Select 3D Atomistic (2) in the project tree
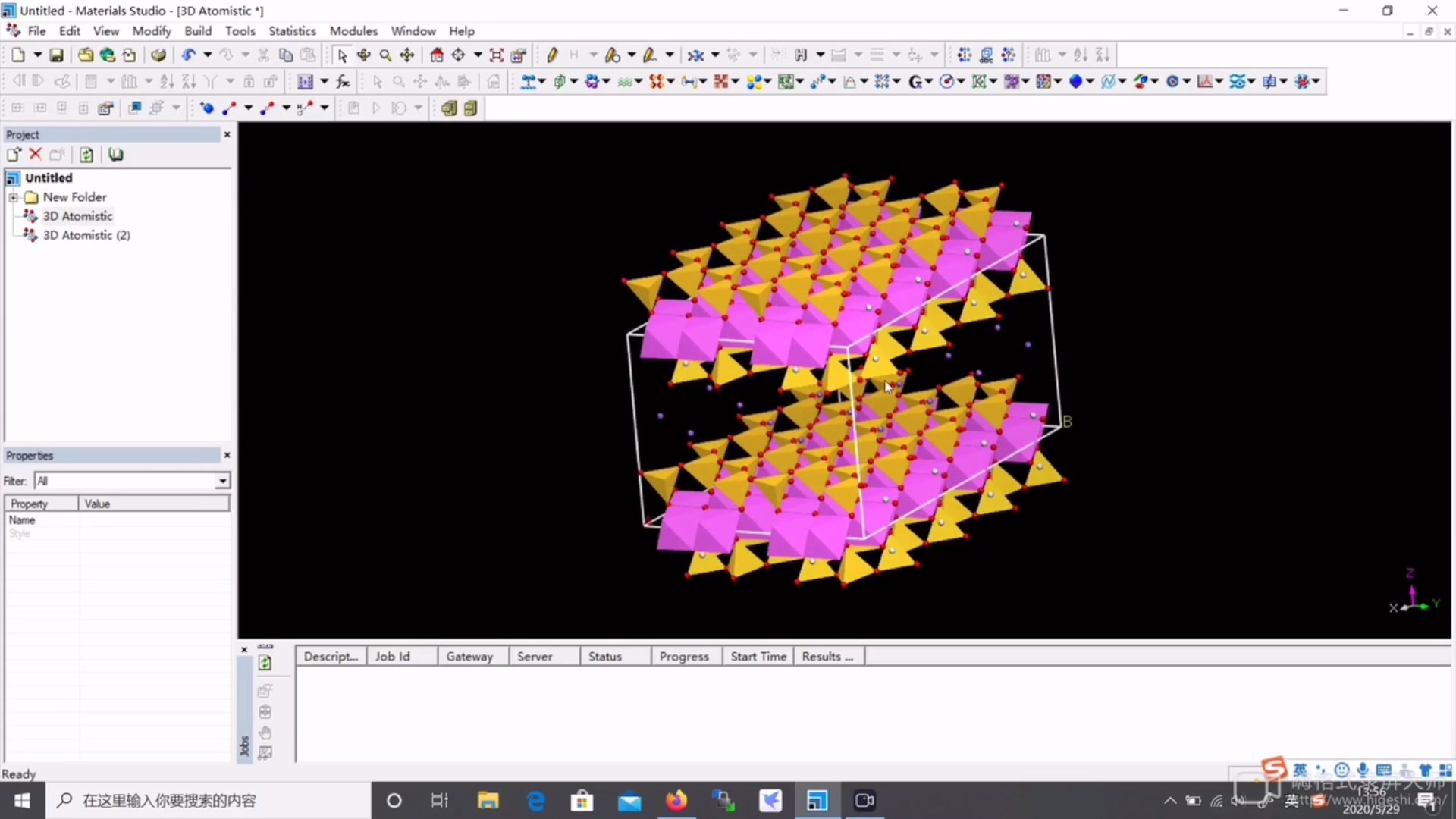1456x819 pixels. 87,235
